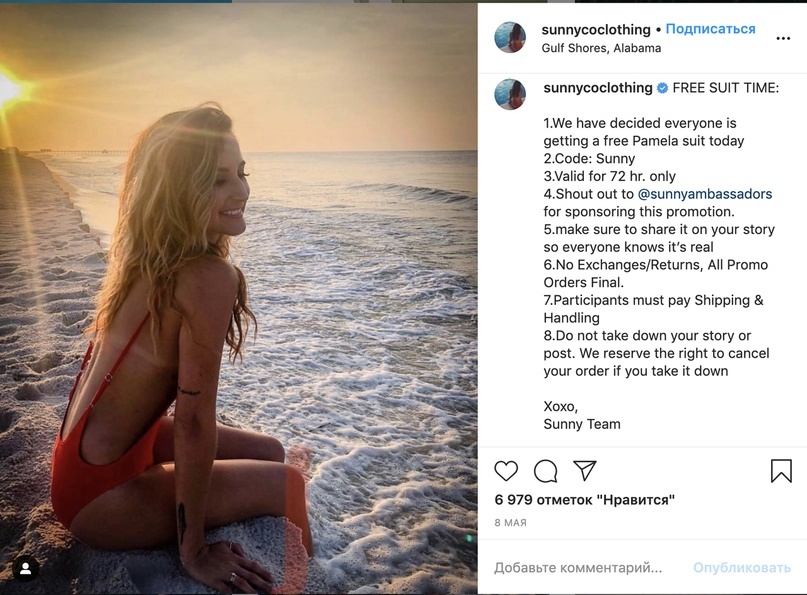
Task: Focus the Добавьте комментарий input field
Action: pyautogui.click(x=578, y=568)
